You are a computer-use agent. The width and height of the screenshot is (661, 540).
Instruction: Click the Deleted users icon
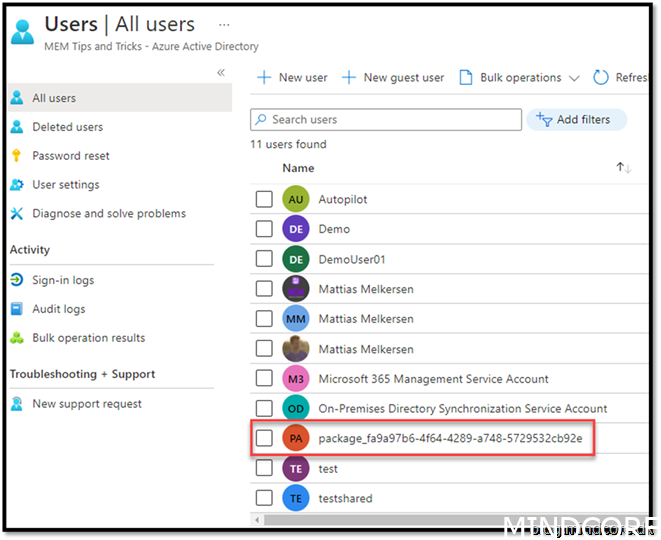16,127
